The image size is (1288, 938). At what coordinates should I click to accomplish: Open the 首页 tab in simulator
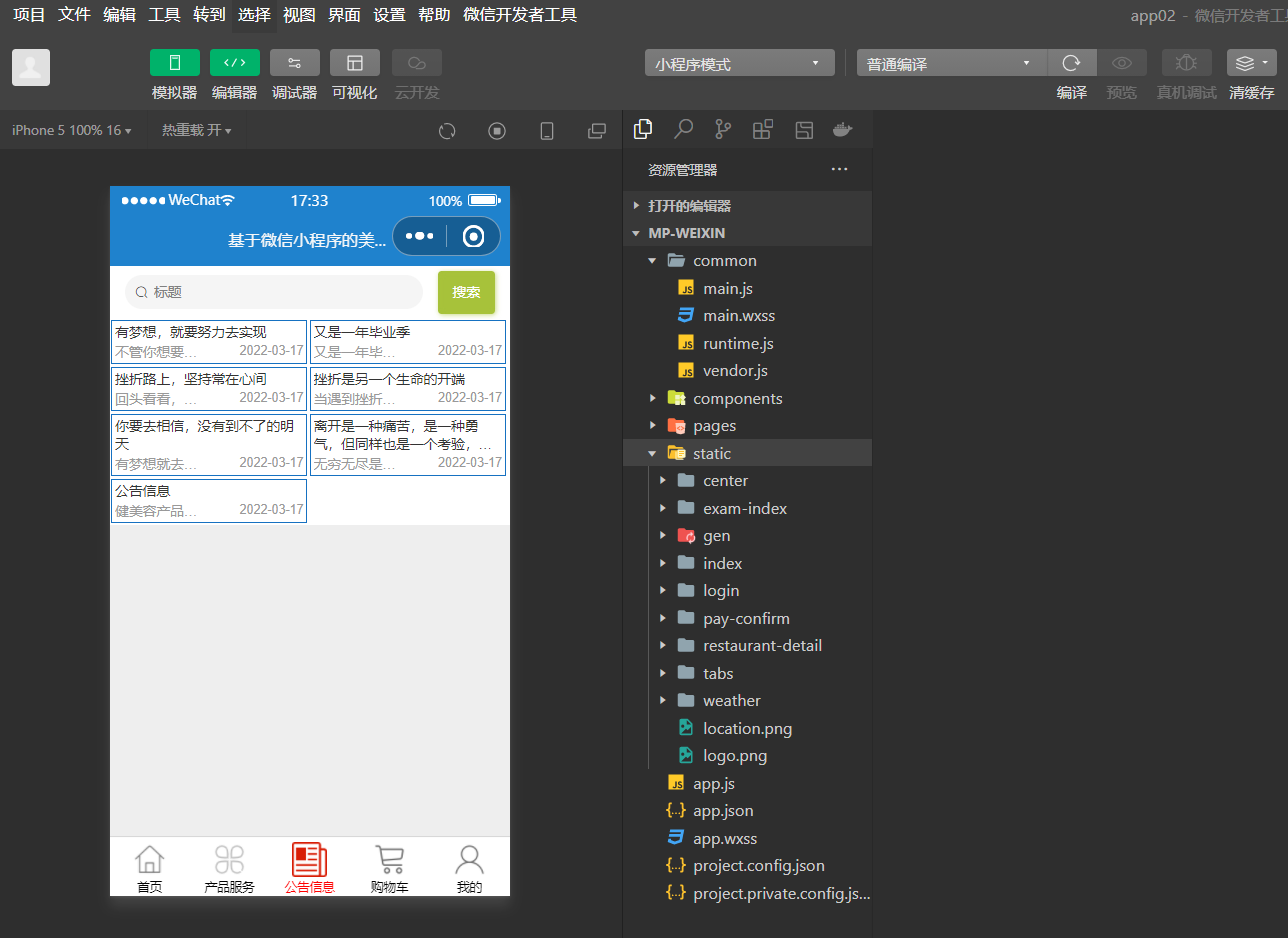[149, 868]
